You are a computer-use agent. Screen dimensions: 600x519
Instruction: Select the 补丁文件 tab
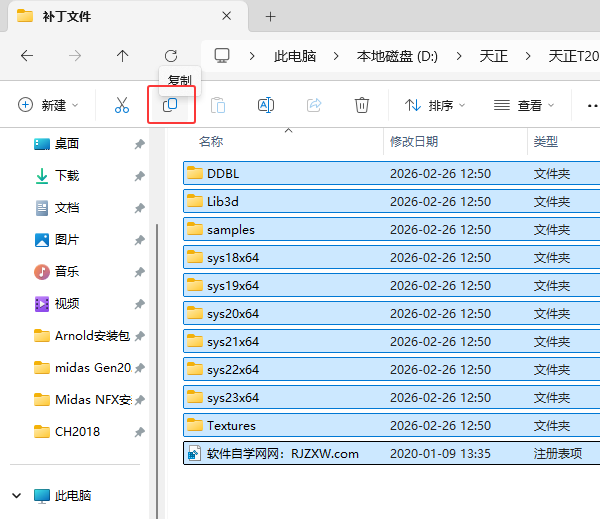pyautogui.click(x=128, y=16)
